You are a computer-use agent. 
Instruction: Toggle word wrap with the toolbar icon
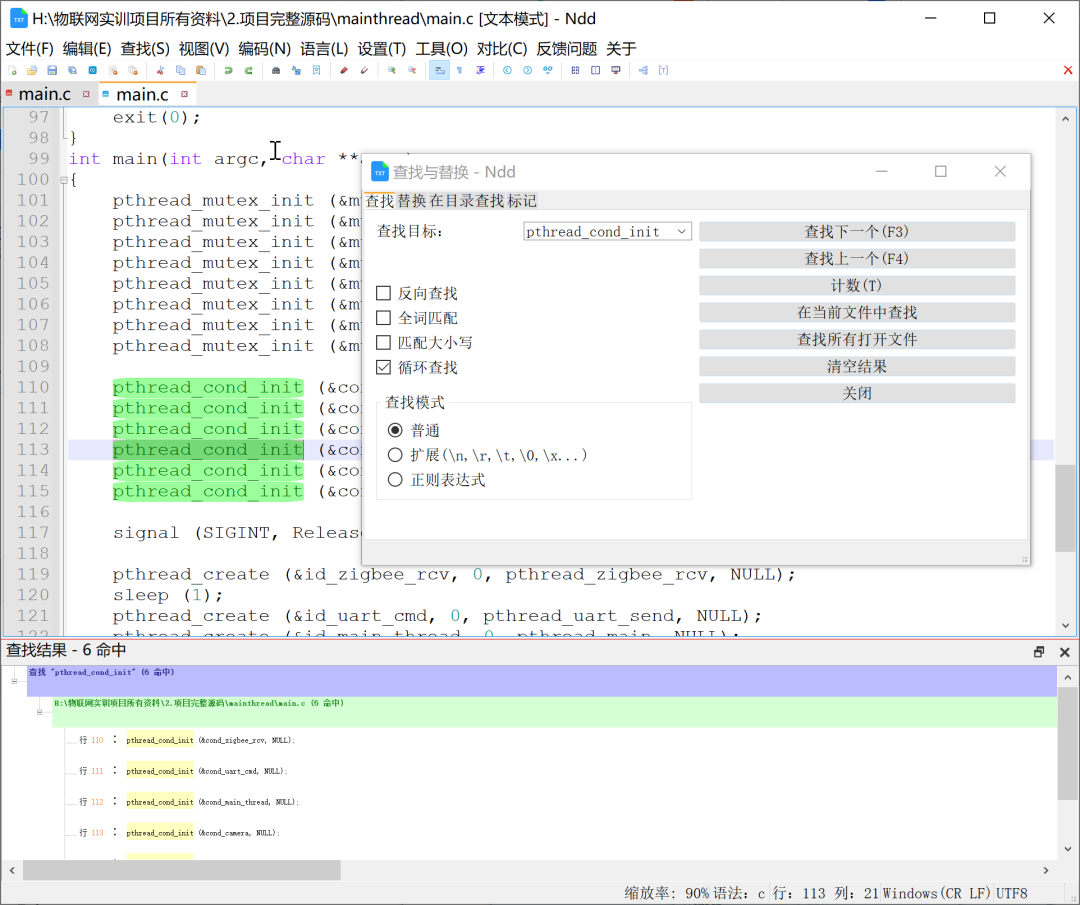coord(439,70)
